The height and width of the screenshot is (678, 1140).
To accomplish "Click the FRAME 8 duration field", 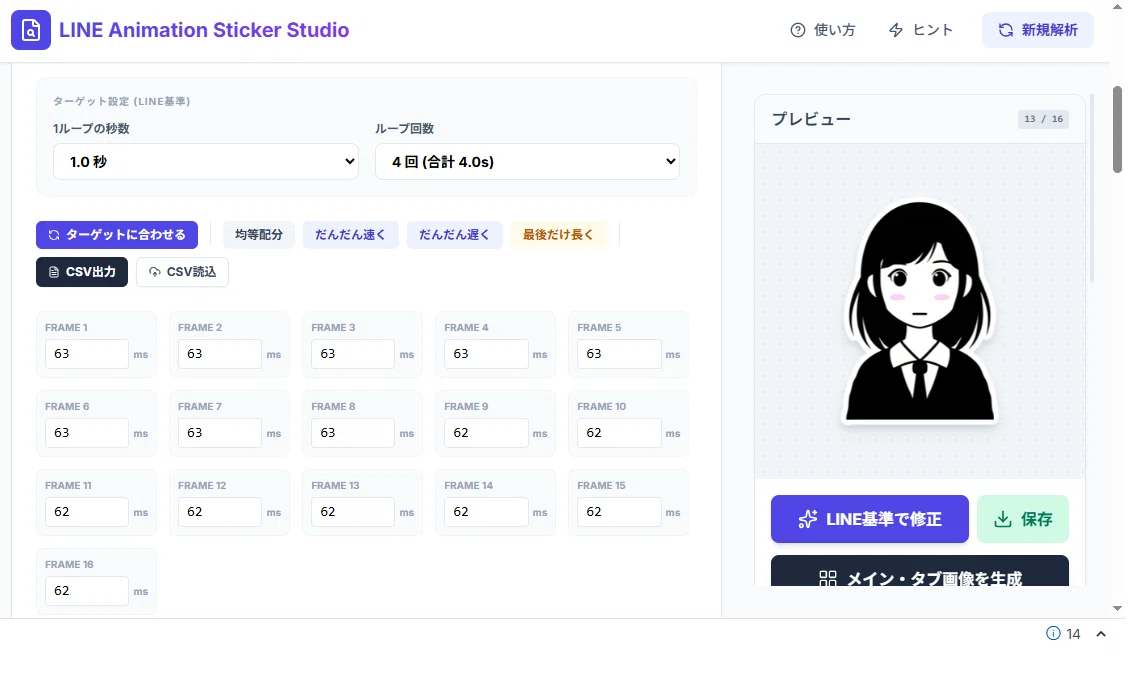I will pyautogui.click(x=353, y=433).
